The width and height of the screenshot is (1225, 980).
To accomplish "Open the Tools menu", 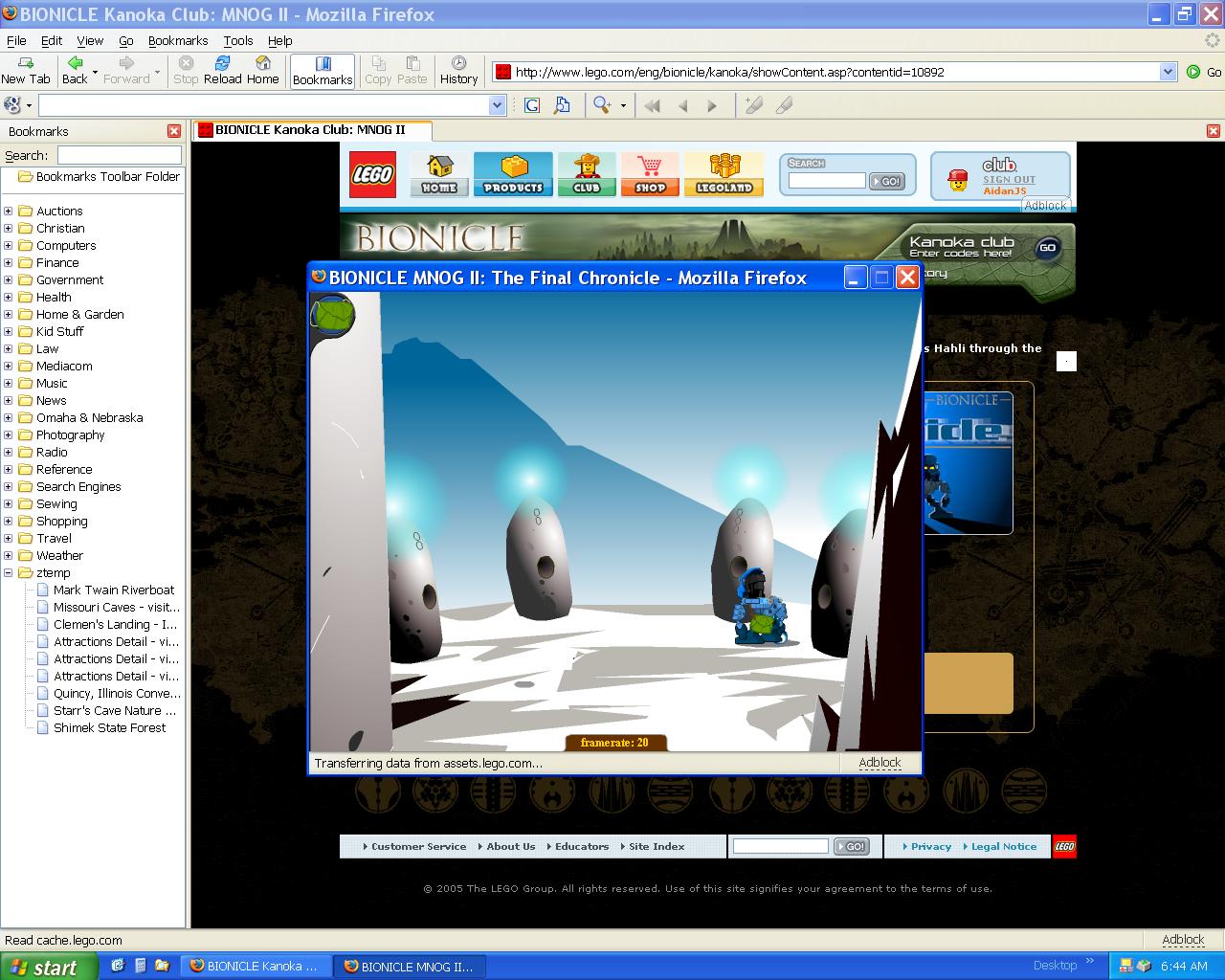I will pyautogui.click(x=238, y=40).
